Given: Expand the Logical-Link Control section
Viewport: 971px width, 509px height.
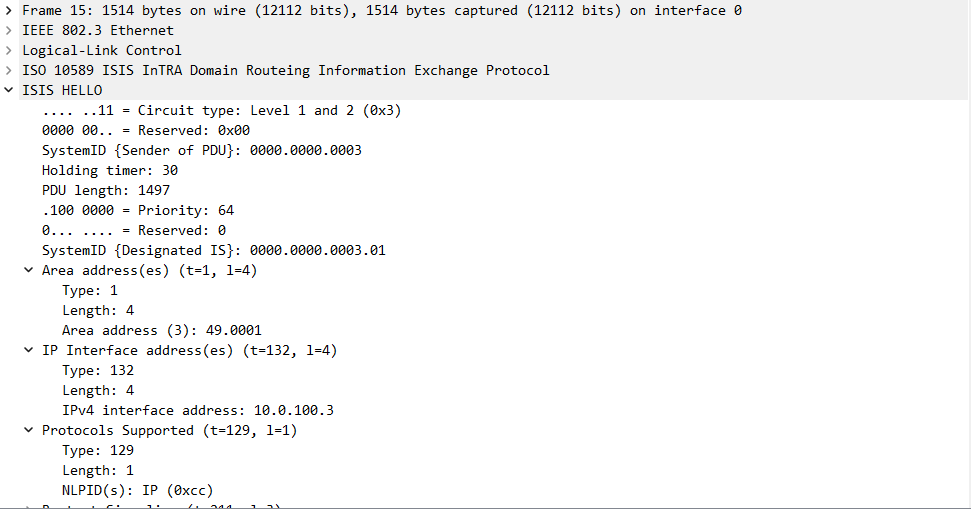Looking at the screenshot, I should click(x=9, y=50).
